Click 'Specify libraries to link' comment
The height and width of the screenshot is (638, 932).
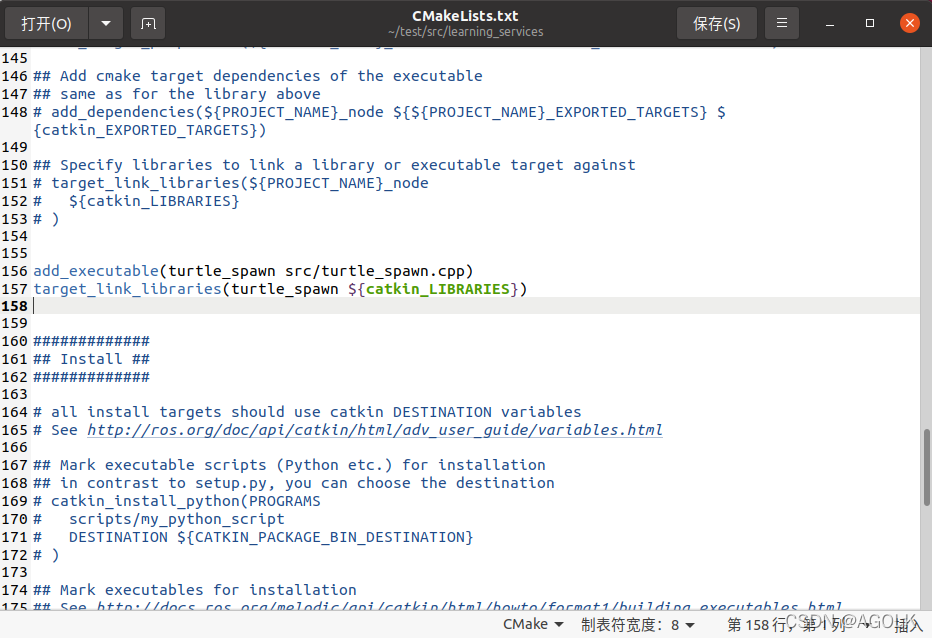point(334,165)
